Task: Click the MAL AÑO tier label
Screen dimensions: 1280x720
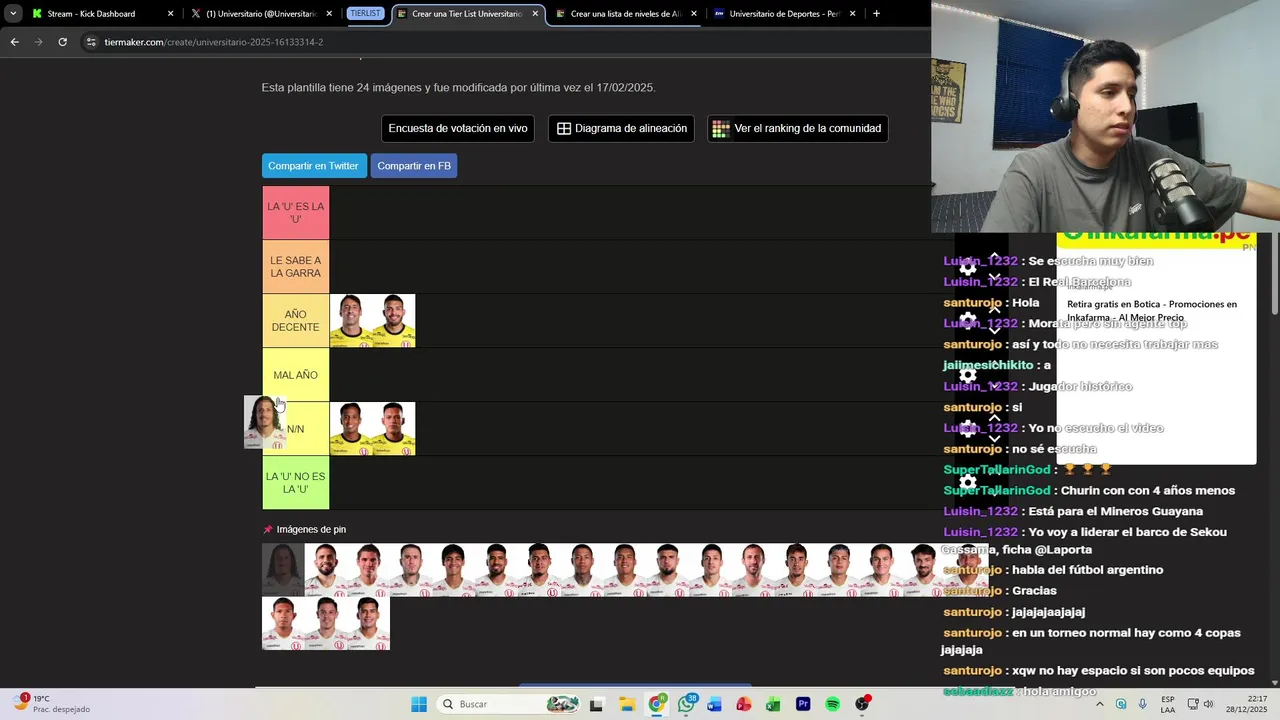Action: click(296, 374)
